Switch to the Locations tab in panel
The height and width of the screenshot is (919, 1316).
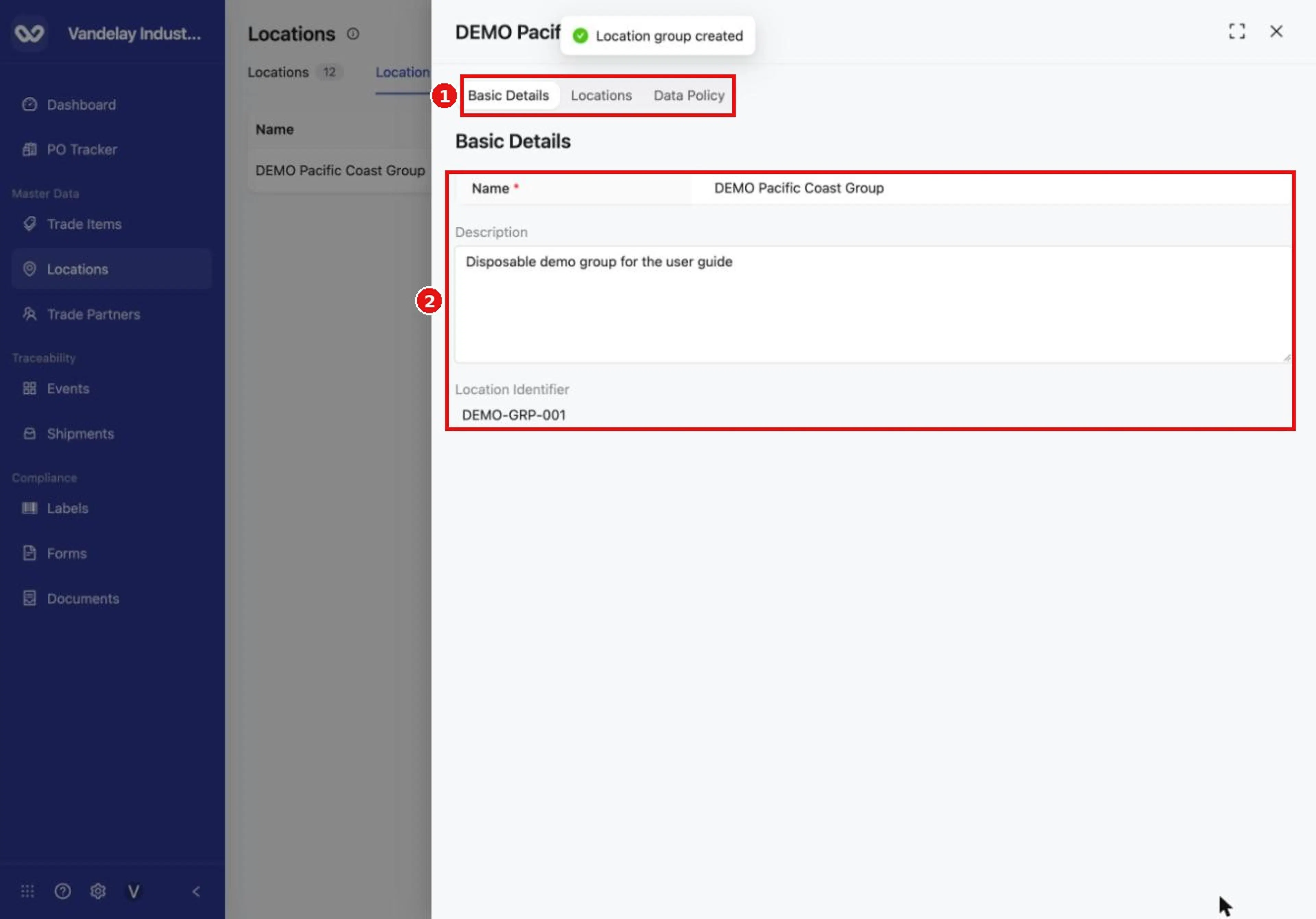[x=601, y=96]
